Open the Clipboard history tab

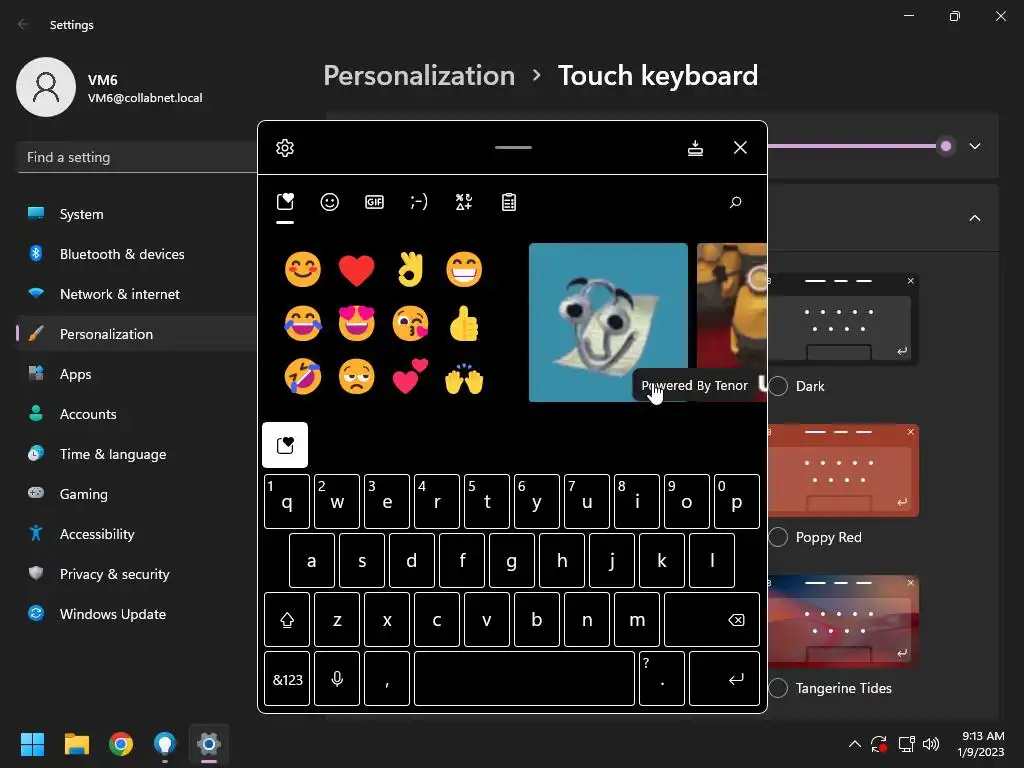point(509,202)
